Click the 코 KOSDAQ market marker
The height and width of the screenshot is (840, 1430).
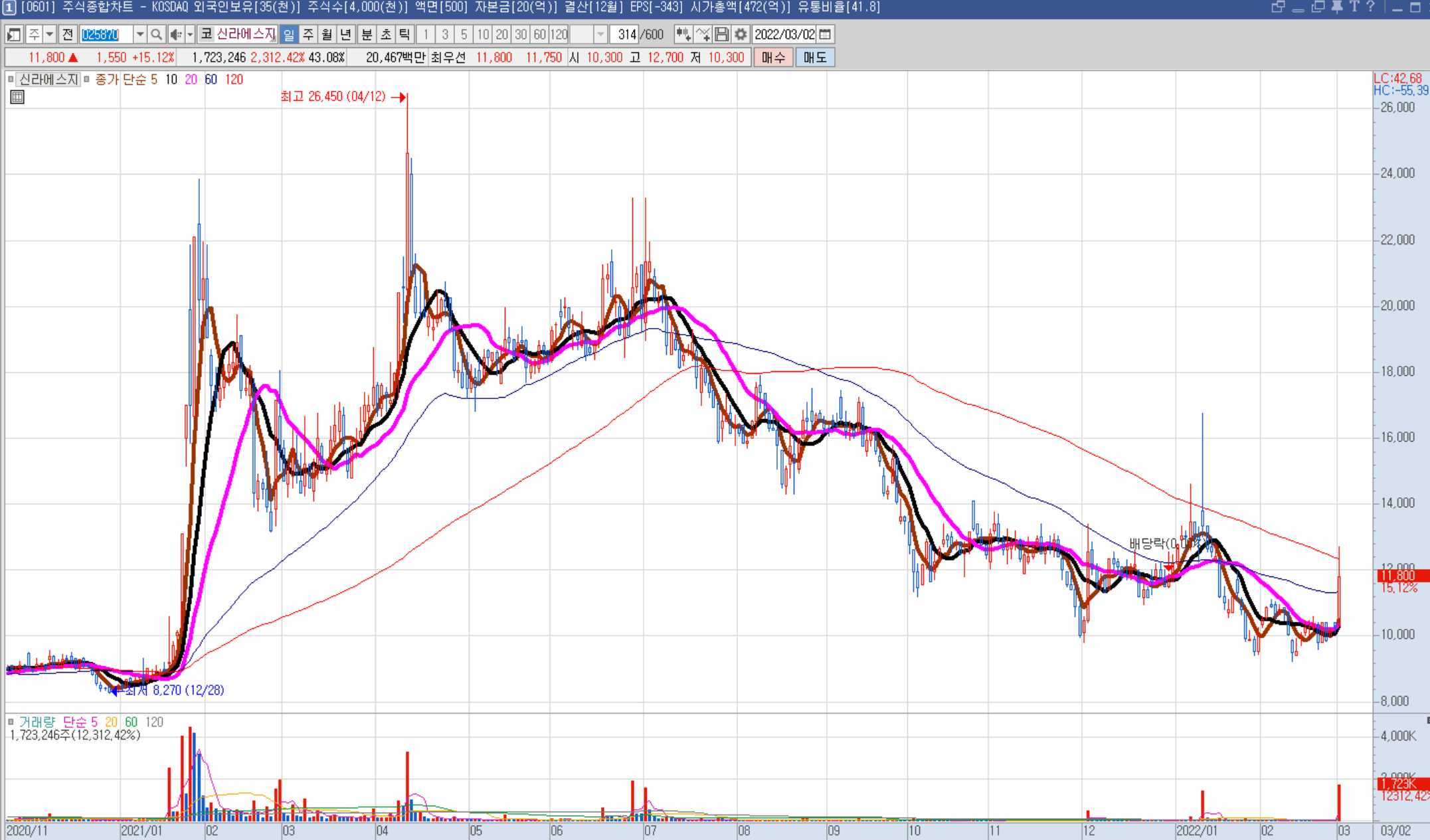pos(206,35)
